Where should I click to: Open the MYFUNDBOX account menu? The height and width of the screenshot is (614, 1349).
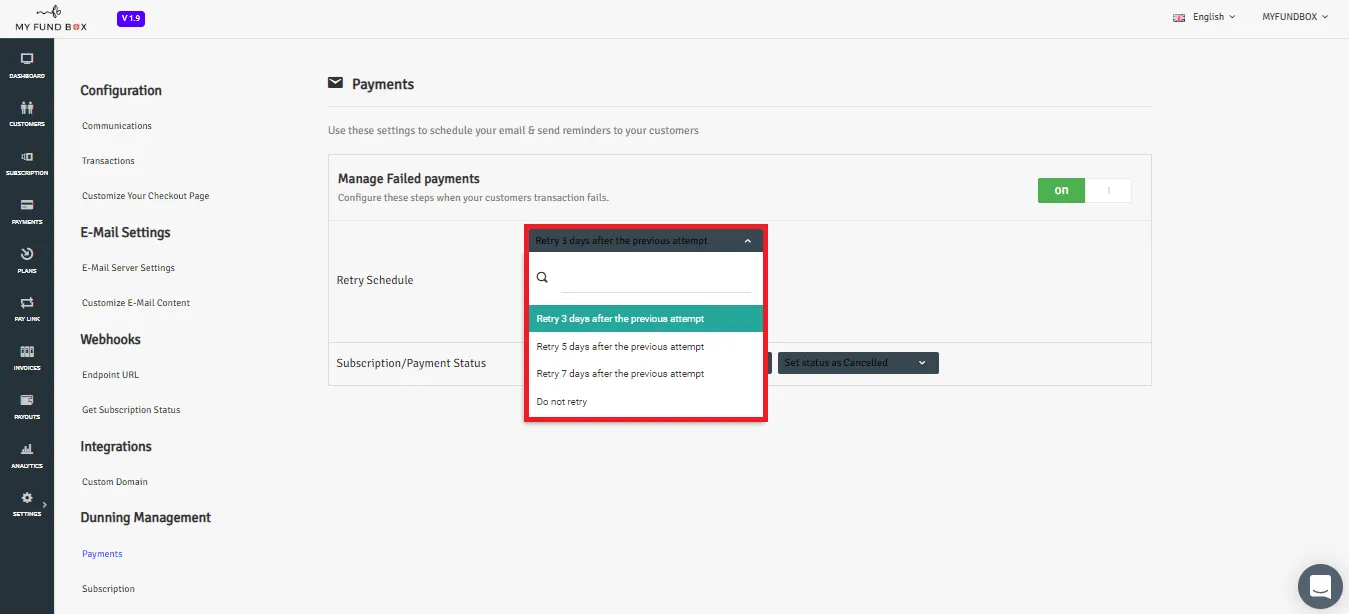coord(1295,17)
